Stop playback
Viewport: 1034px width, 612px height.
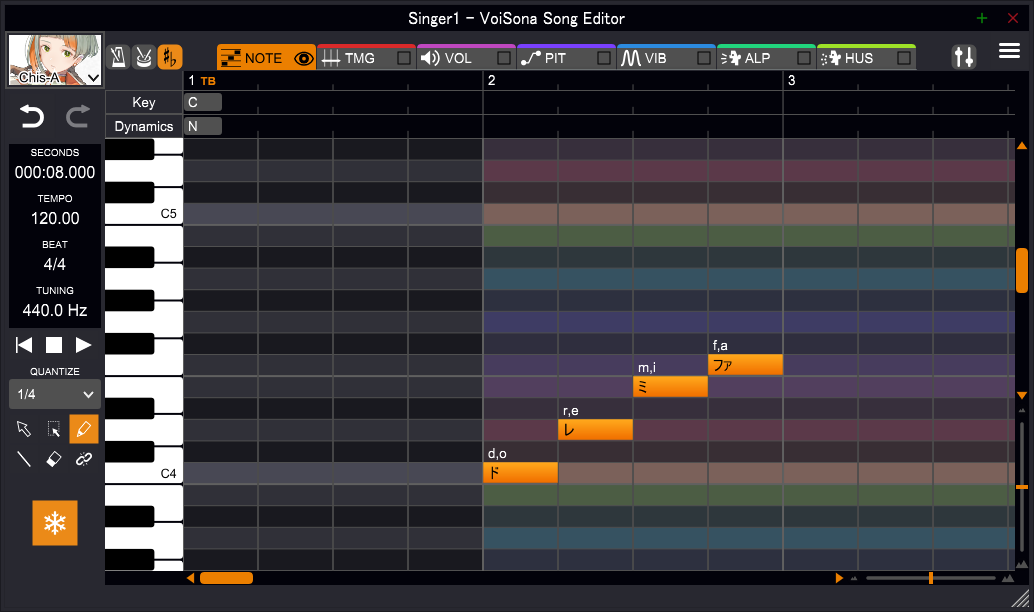[54, 345]
